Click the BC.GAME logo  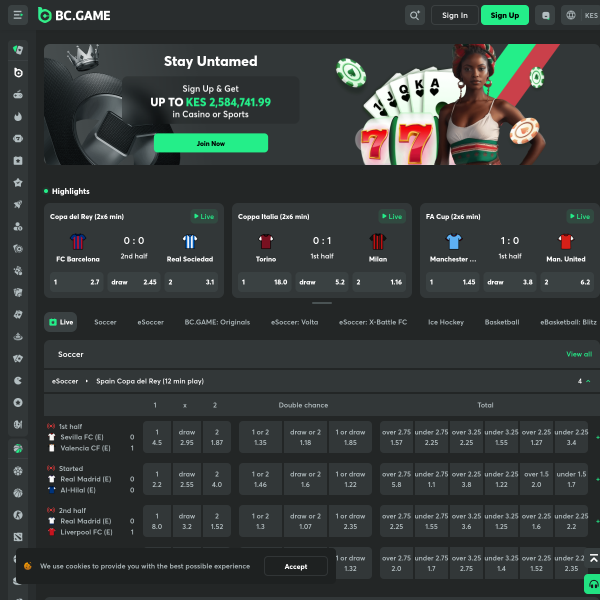[74, 15]
